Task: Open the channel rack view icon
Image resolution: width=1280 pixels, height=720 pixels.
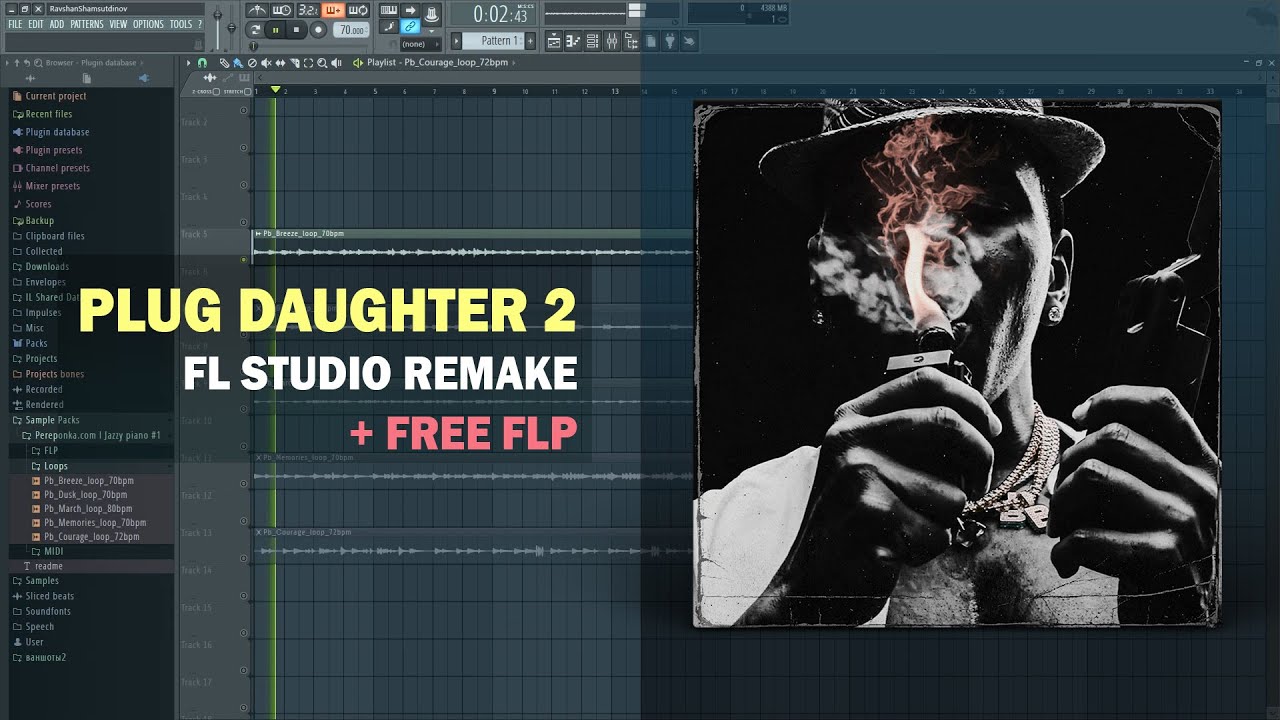Action: pos(592,41)
